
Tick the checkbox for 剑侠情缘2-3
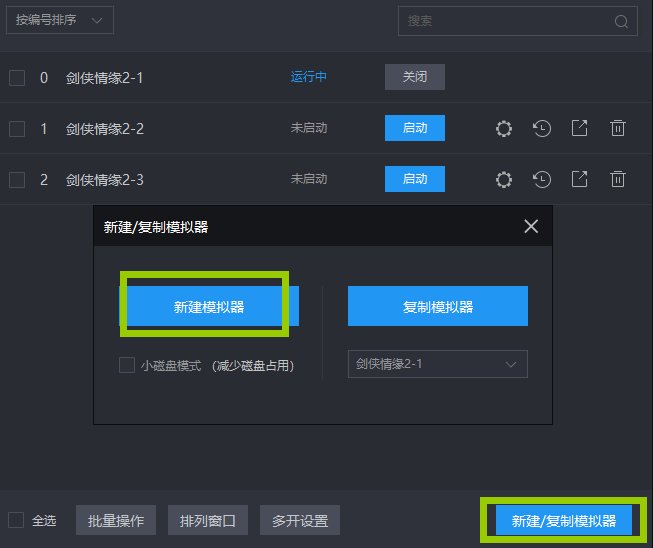(17, 180)
